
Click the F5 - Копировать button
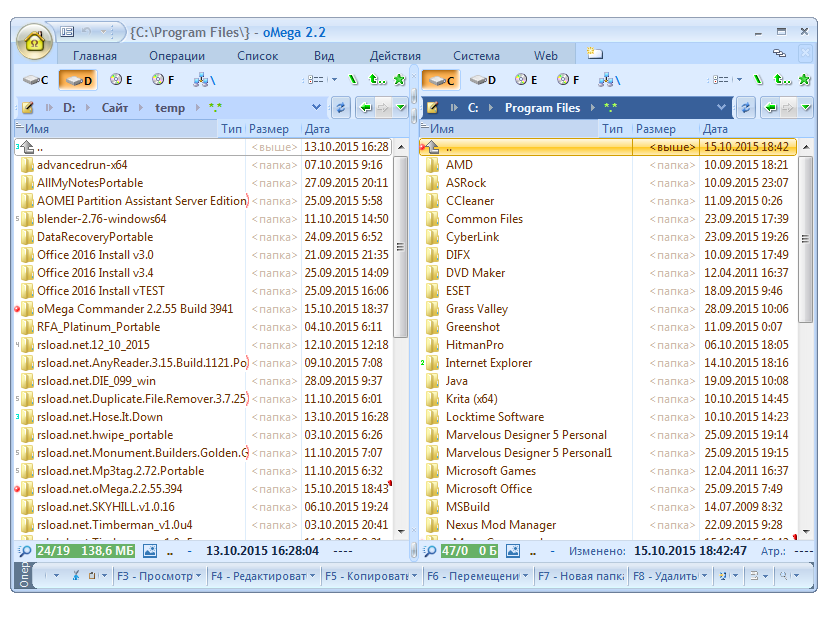click(367, 576)
